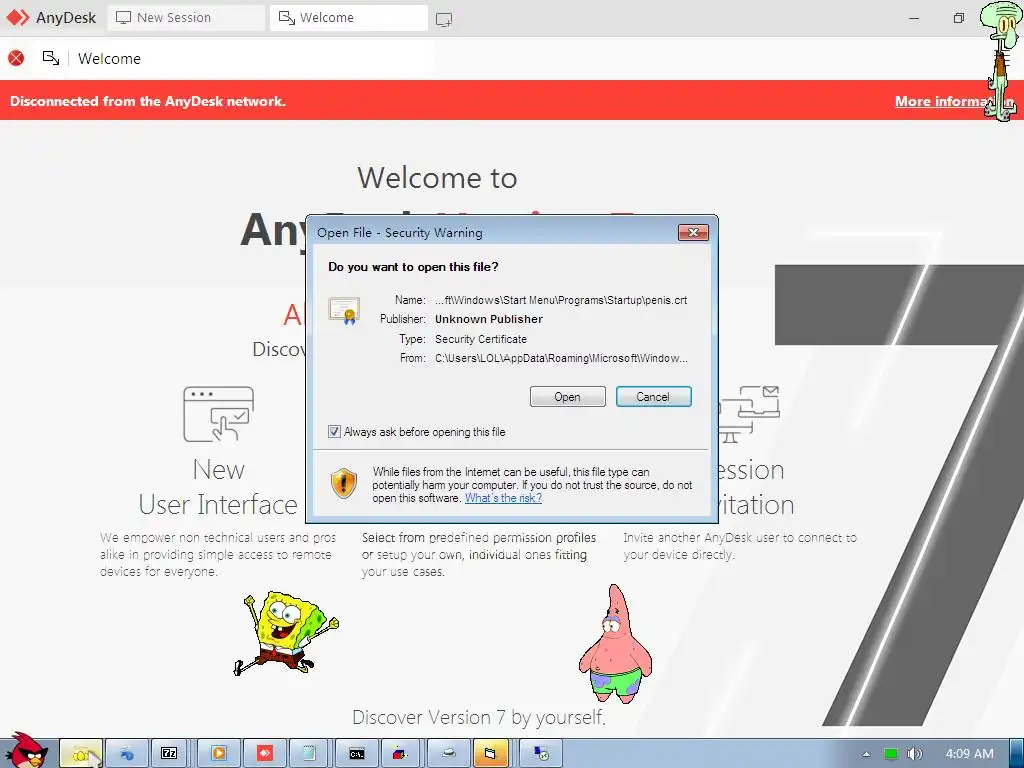
Task: Click the last taskbar icon with green badge
Action: click(541, 754)
